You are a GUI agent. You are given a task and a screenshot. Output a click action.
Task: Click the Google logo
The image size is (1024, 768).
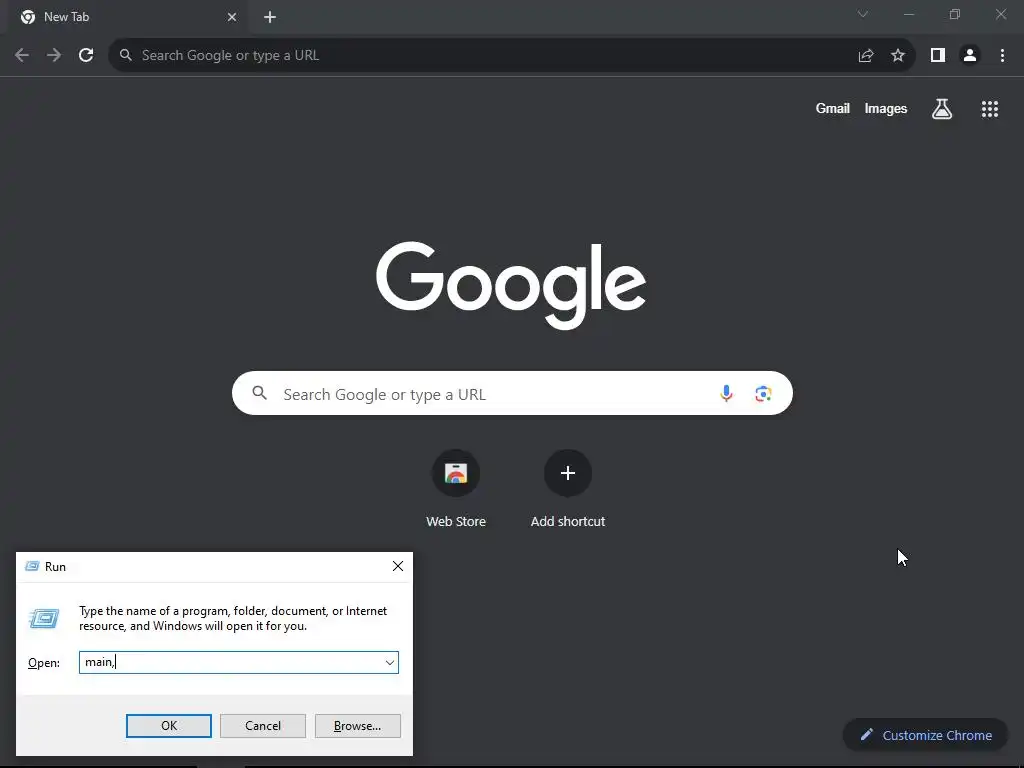(x=511, y=285)
